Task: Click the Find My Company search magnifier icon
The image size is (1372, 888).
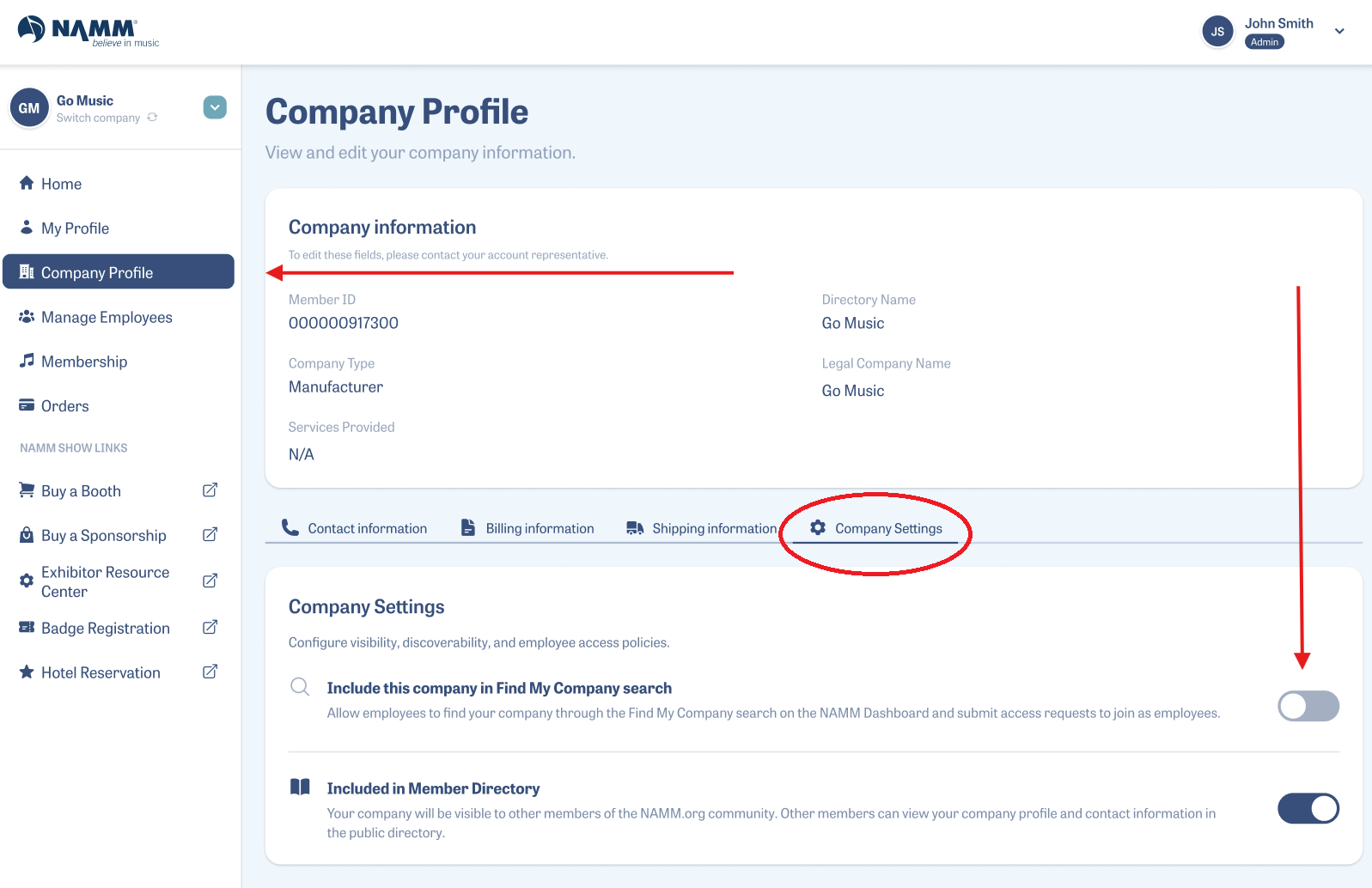Action: (x=300, y=687)
